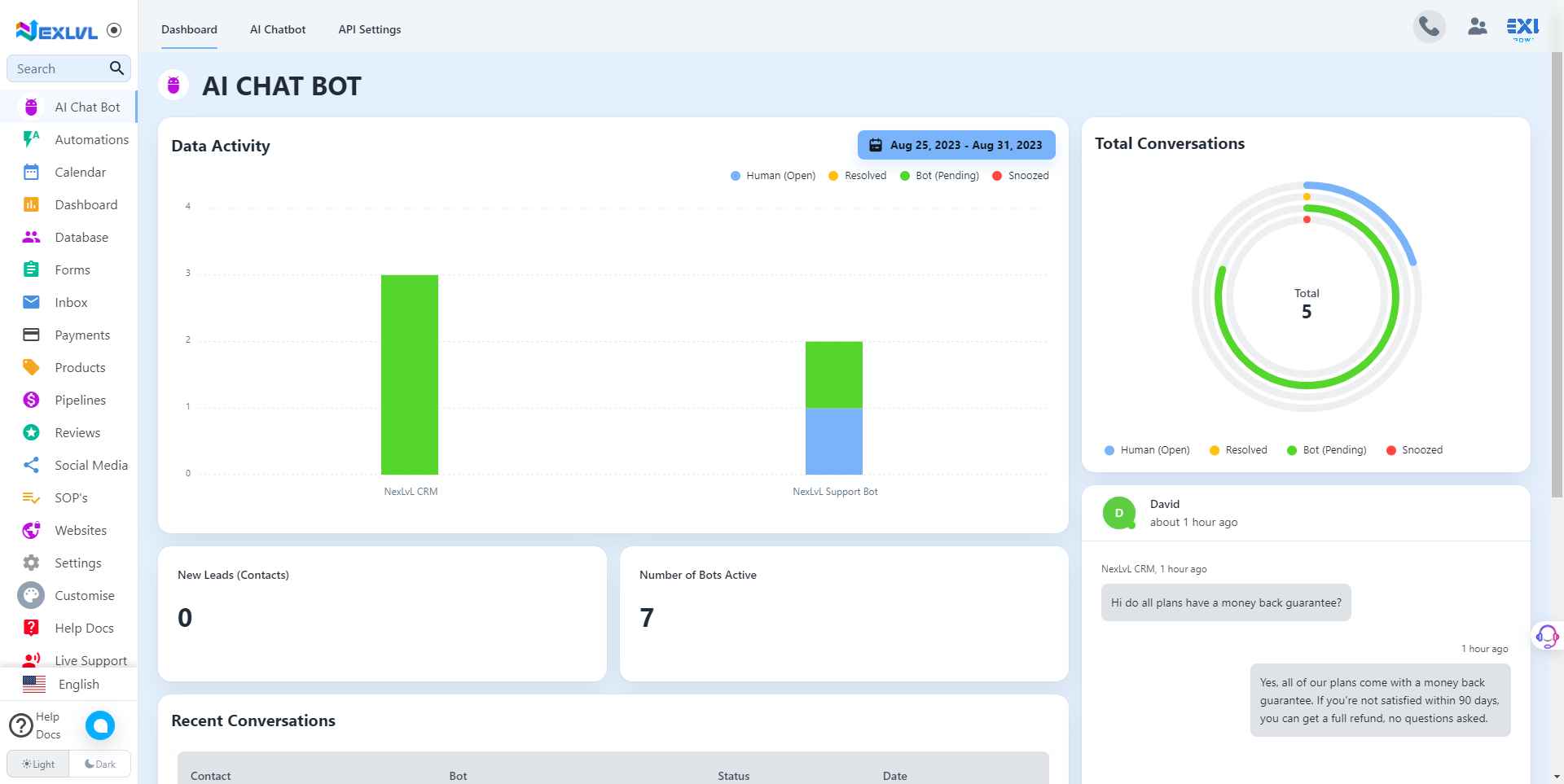Switch to Dark theme
The height and width of the screenshot is (784, 1564).
click(100, 764)
